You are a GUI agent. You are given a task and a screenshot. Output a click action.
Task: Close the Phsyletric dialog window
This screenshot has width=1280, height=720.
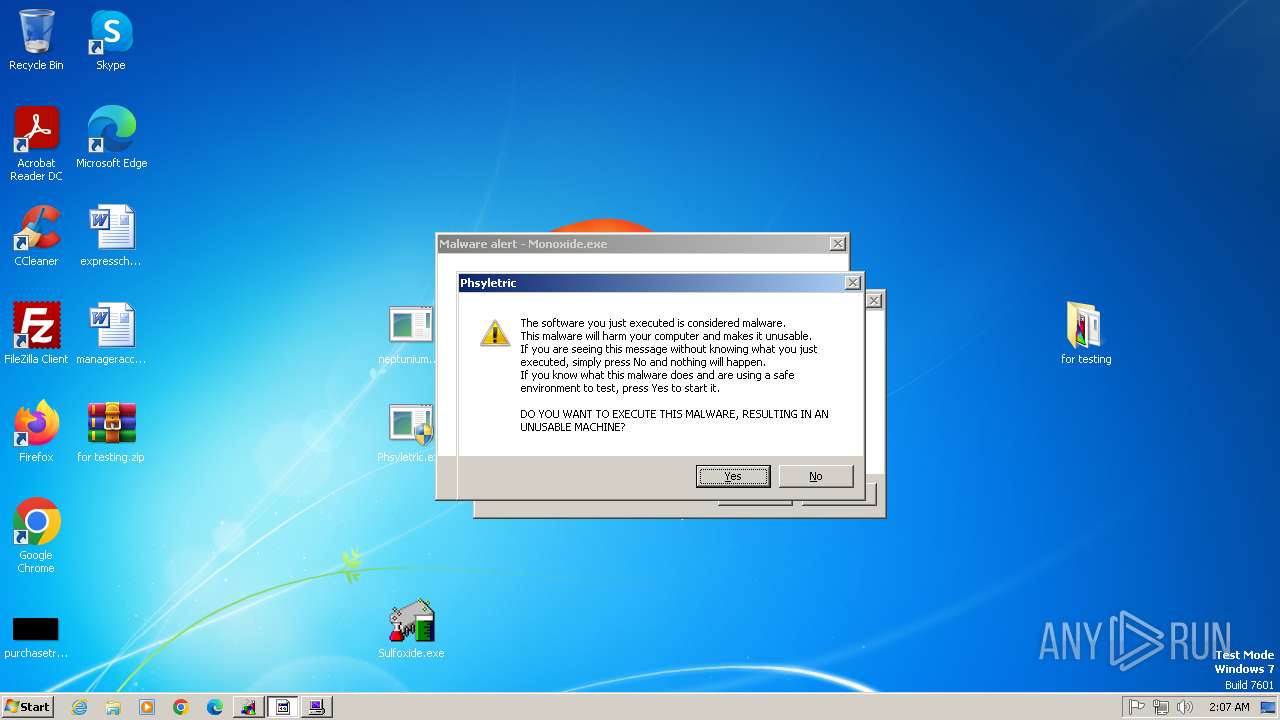coord(853,283)
